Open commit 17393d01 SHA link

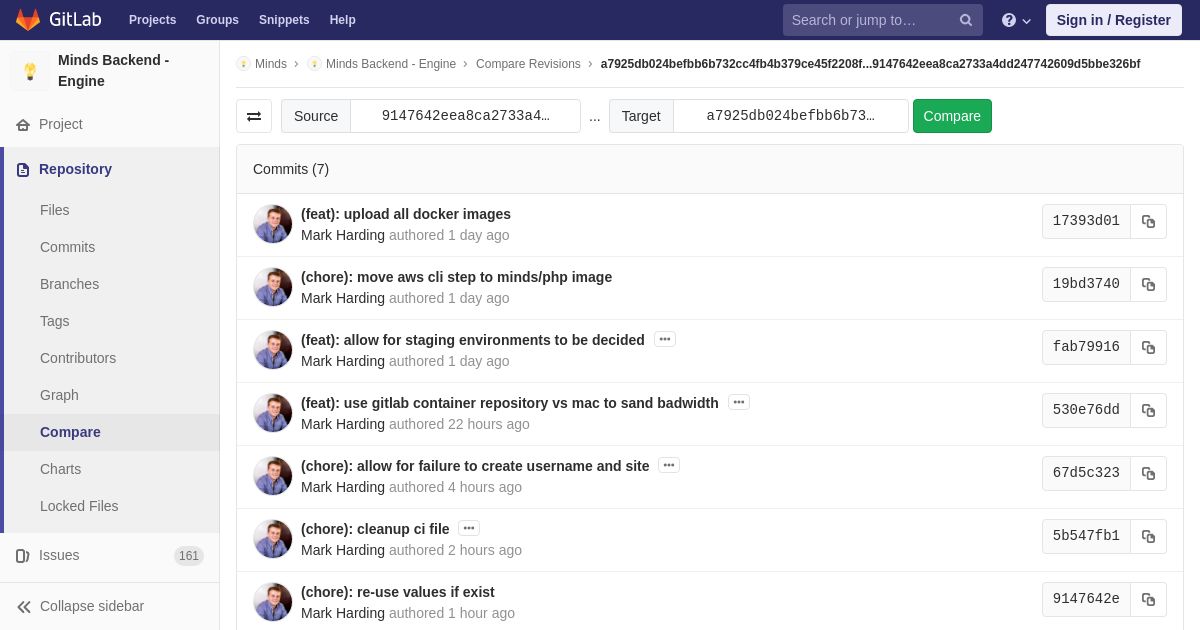tap(1086, 222)
